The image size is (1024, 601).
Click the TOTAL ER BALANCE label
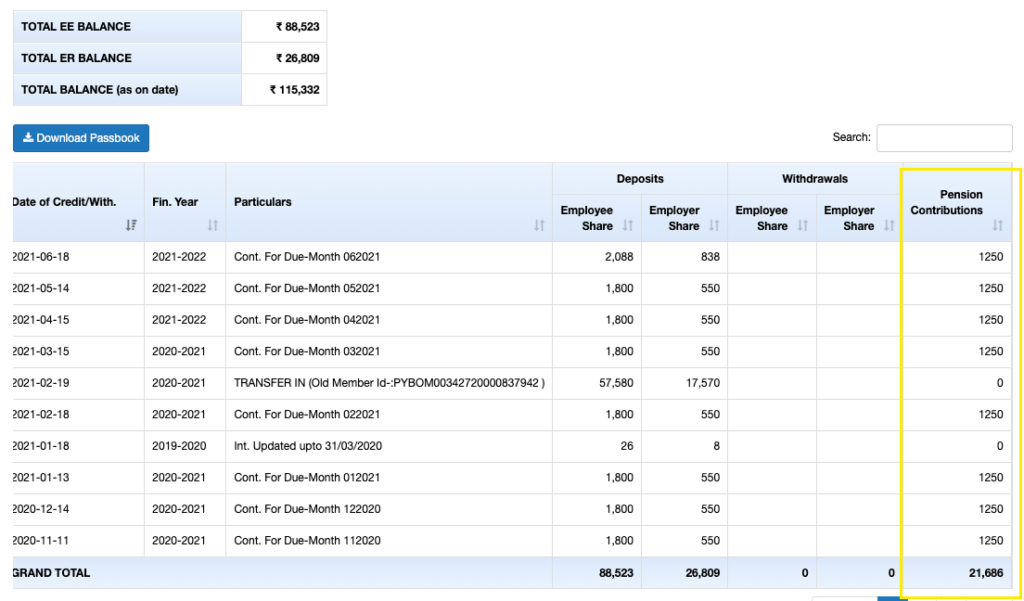tap(76, 58)
